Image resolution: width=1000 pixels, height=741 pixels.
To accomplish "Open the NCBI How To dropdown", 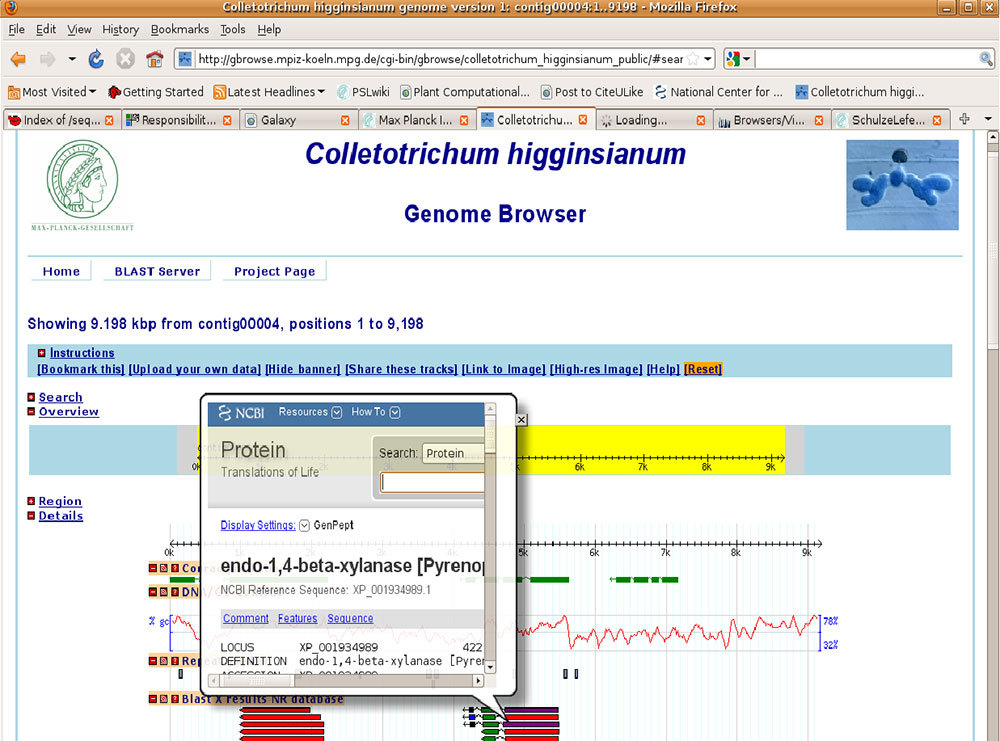I will 376,412.
